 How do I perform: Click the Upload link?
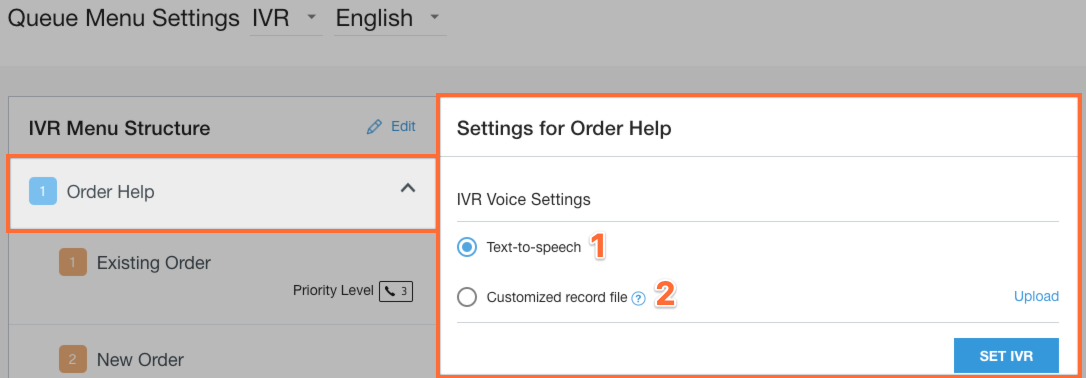[x=1036, y=296]
